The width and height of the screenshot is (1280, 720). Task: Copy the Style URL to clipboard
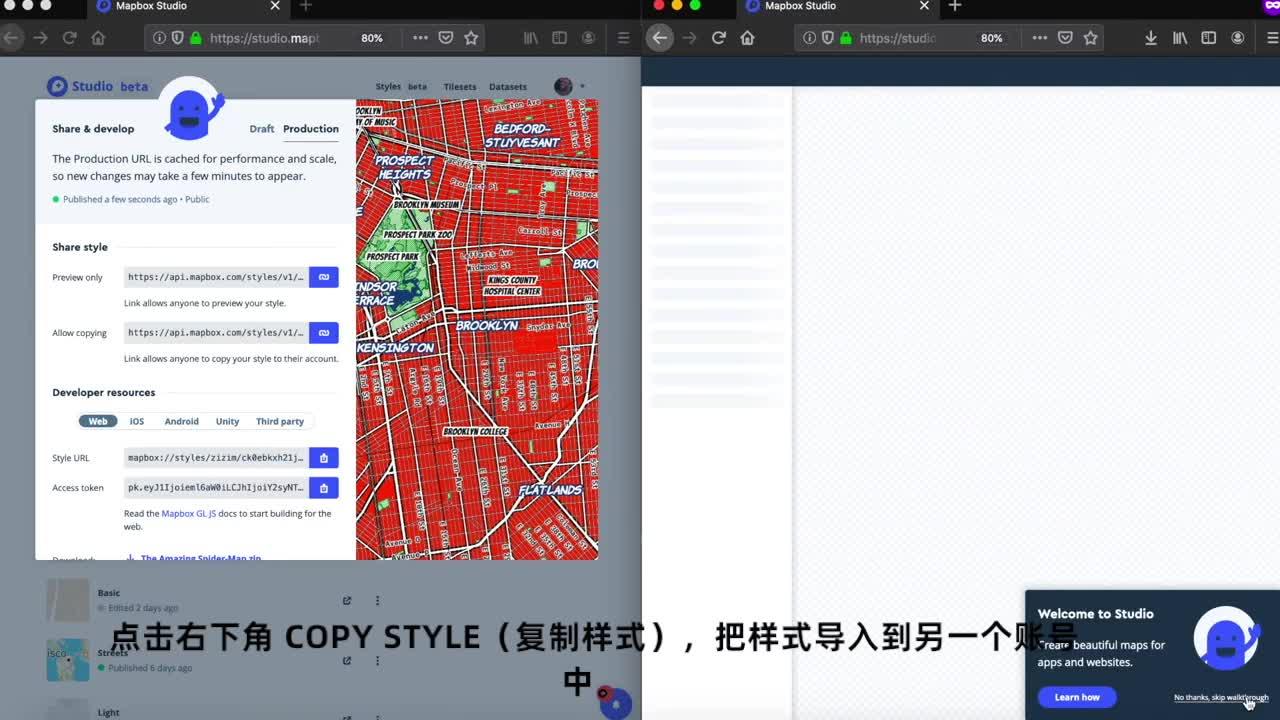323,457
